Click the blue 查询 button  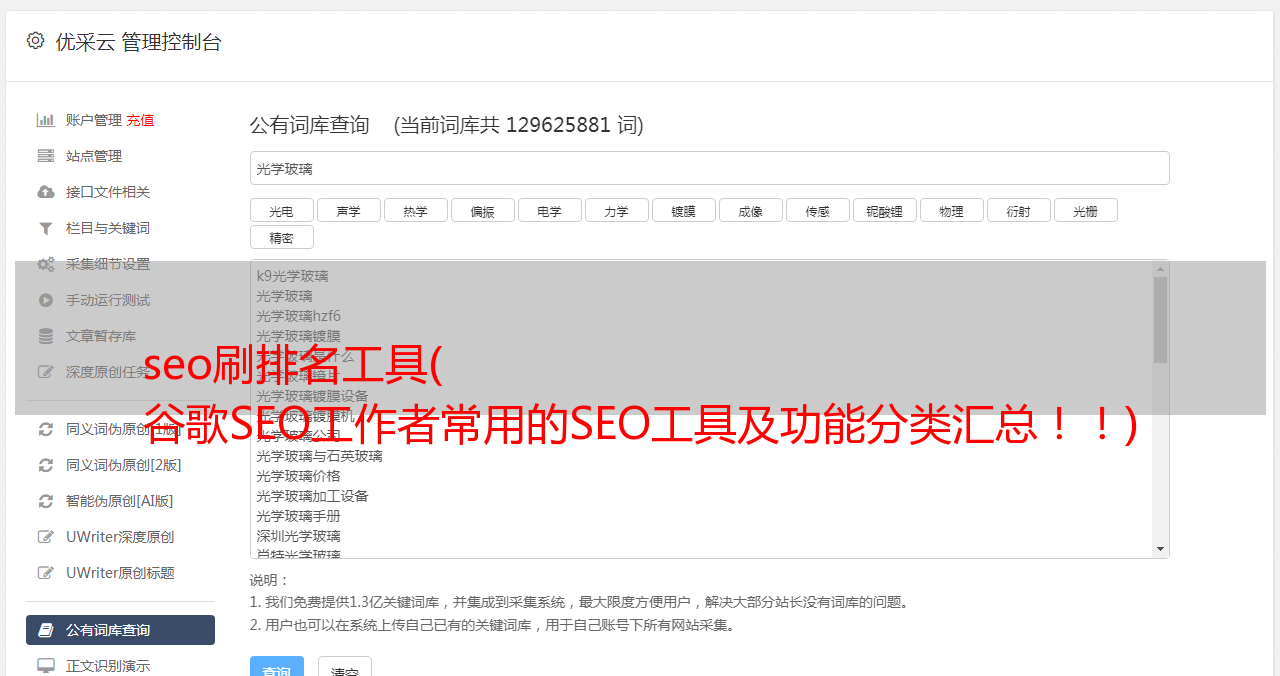coord(276,667)
